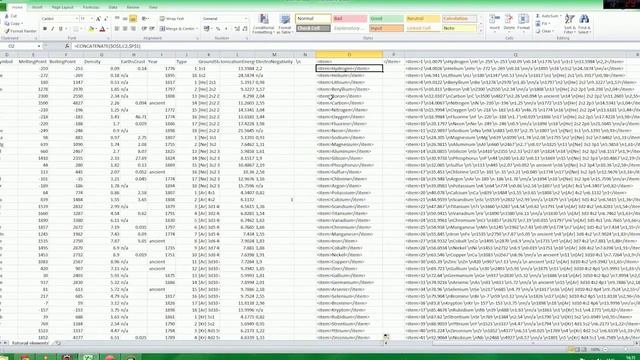Apply the Calculation cell style
This screenshot has height=360, width=640.
click(x=459, y=19)
